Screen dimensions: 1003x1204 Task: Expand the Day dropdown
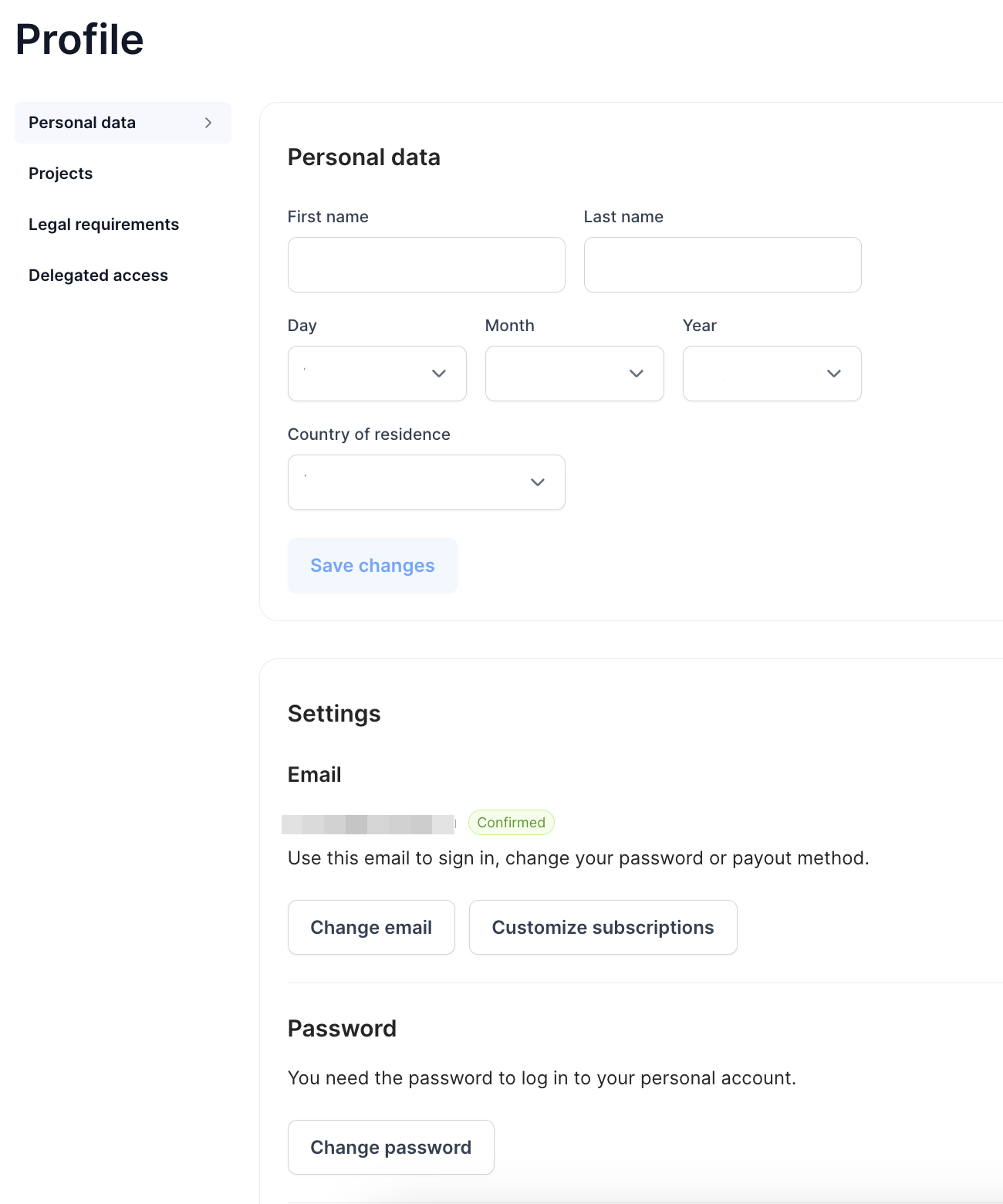pyautogui.click(x=377, y=374)
